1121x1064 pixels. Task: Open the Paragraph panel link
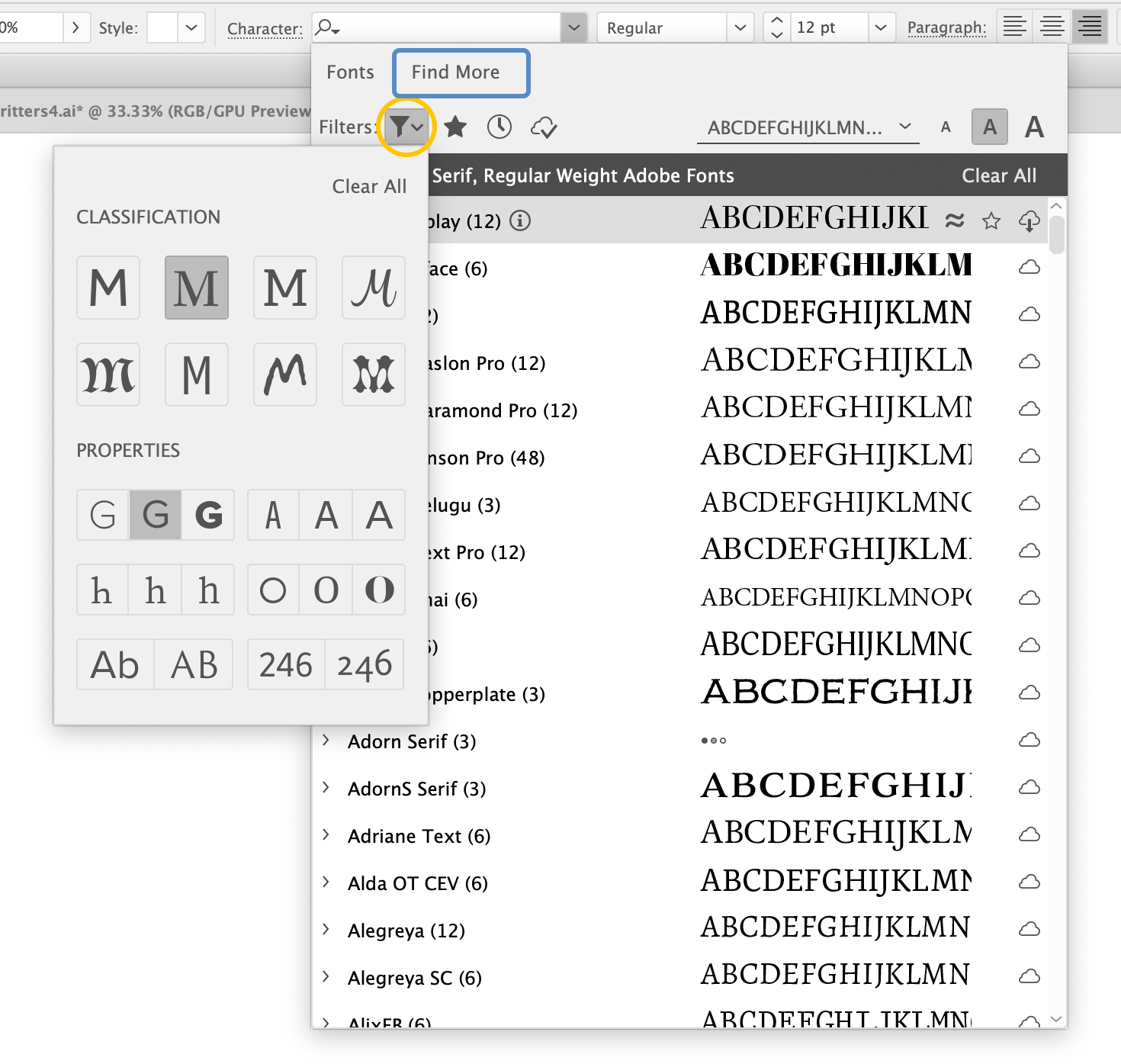[x=946, y=27]
